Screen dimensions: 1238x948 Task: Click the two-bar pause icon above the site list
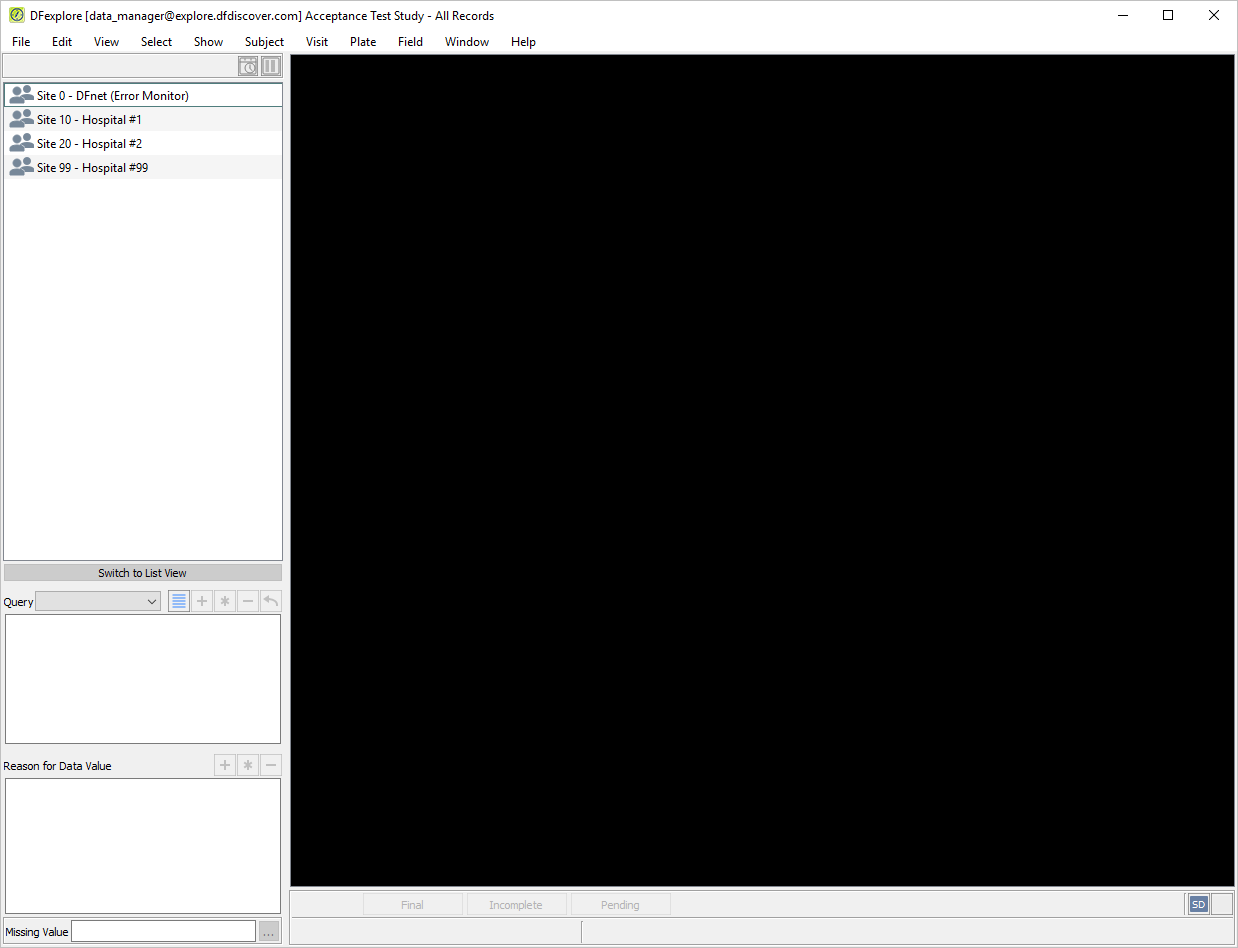coord(271,66)
